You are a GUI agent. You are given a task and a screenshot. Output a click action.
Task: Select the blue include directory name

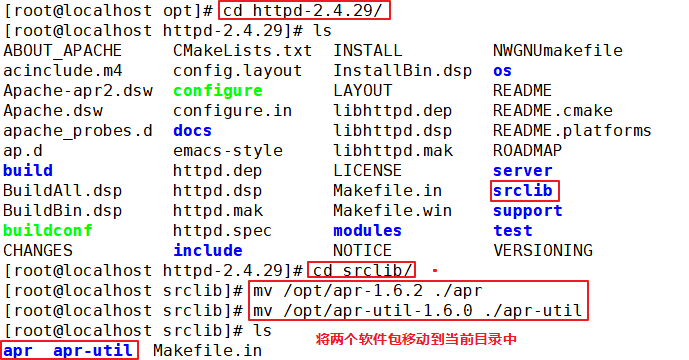(208, 251)
